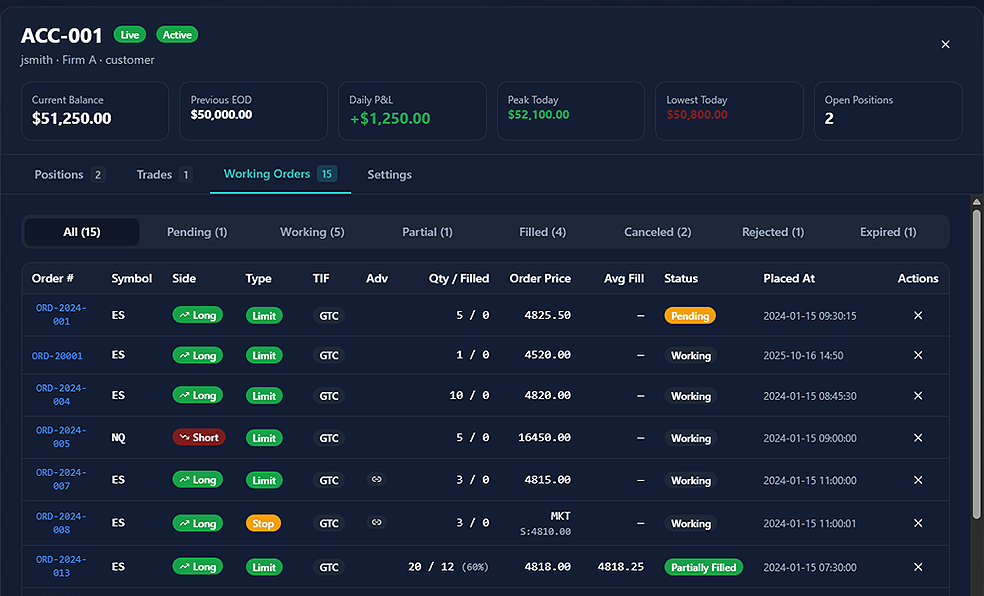Screen dimensions: 984x596
Task: Select the Canceled (2) filter
Action: tap(657, 232)
